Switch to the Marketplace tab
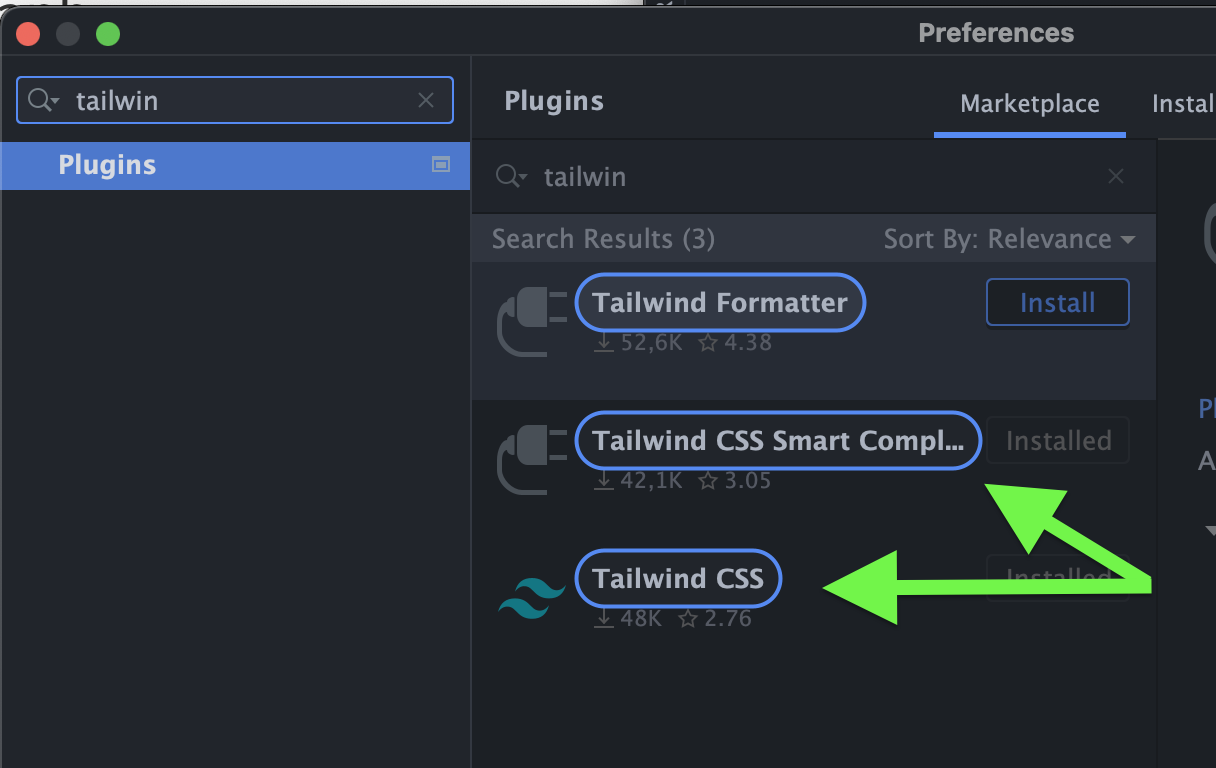This screenshot has width=1216, height=768. click(1029, 104)
